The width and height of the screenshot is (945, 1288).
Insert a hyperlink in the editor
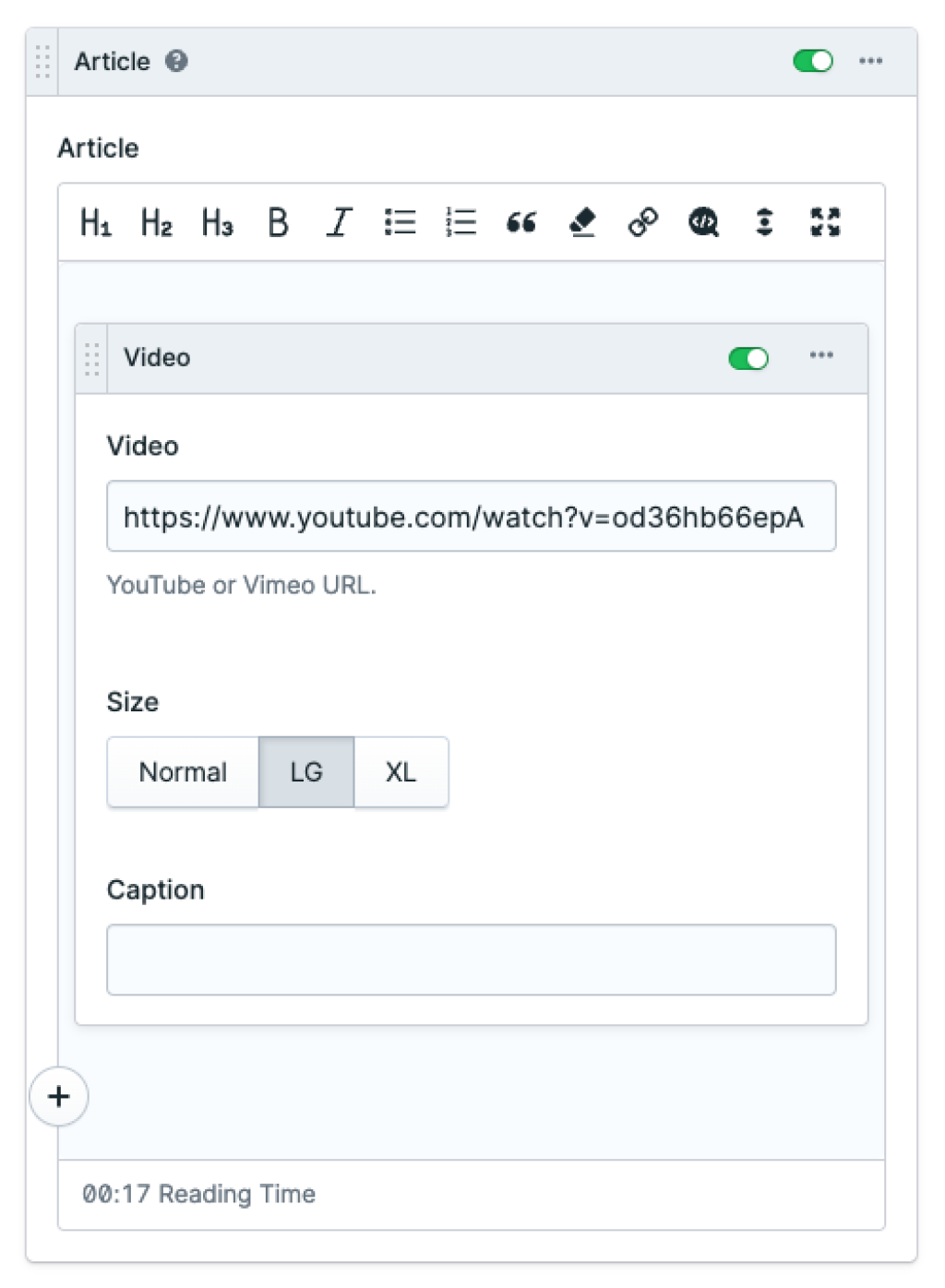pos(643,221)
